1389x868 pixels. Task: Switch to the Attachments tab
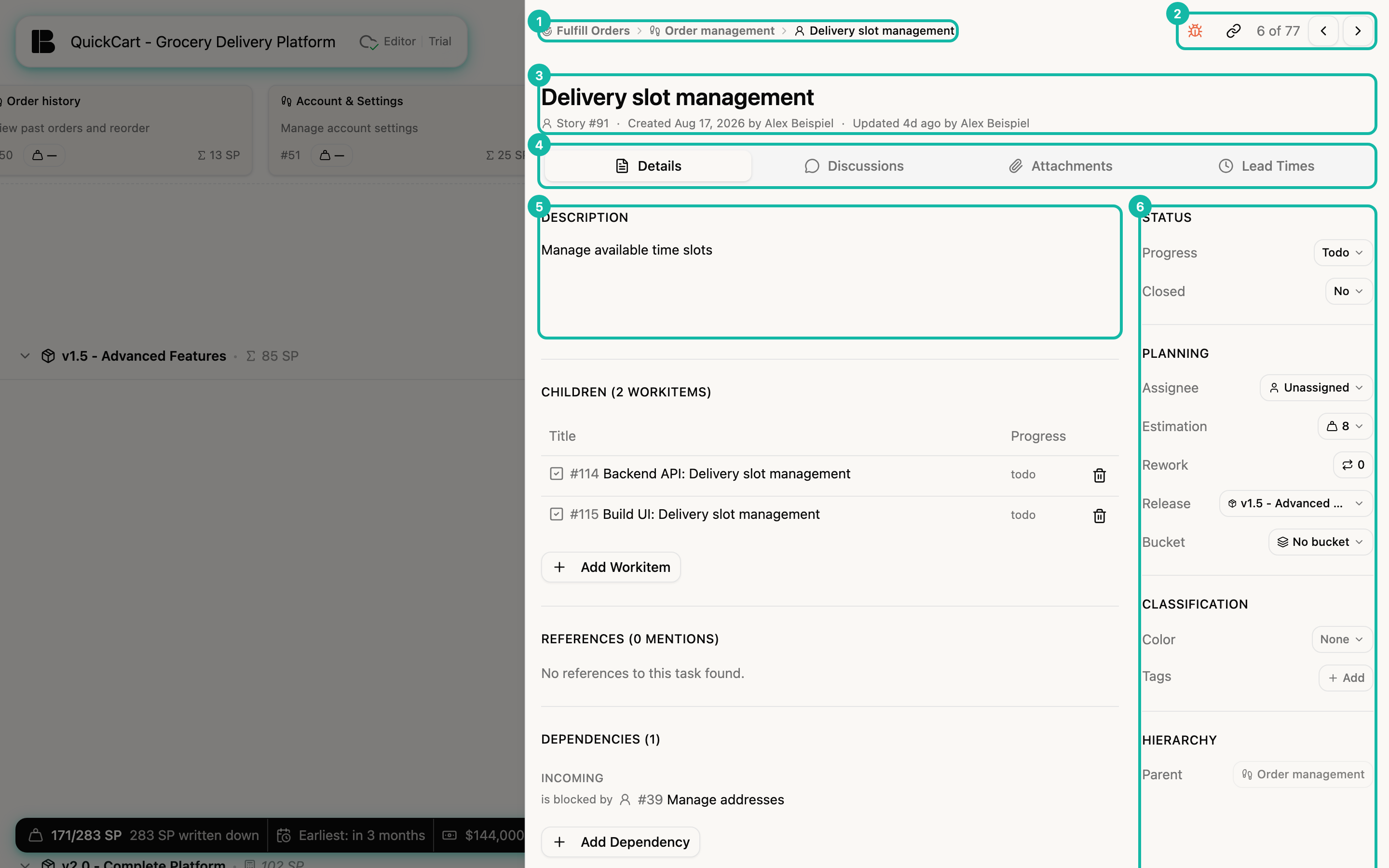click(x=1060, y=166)
